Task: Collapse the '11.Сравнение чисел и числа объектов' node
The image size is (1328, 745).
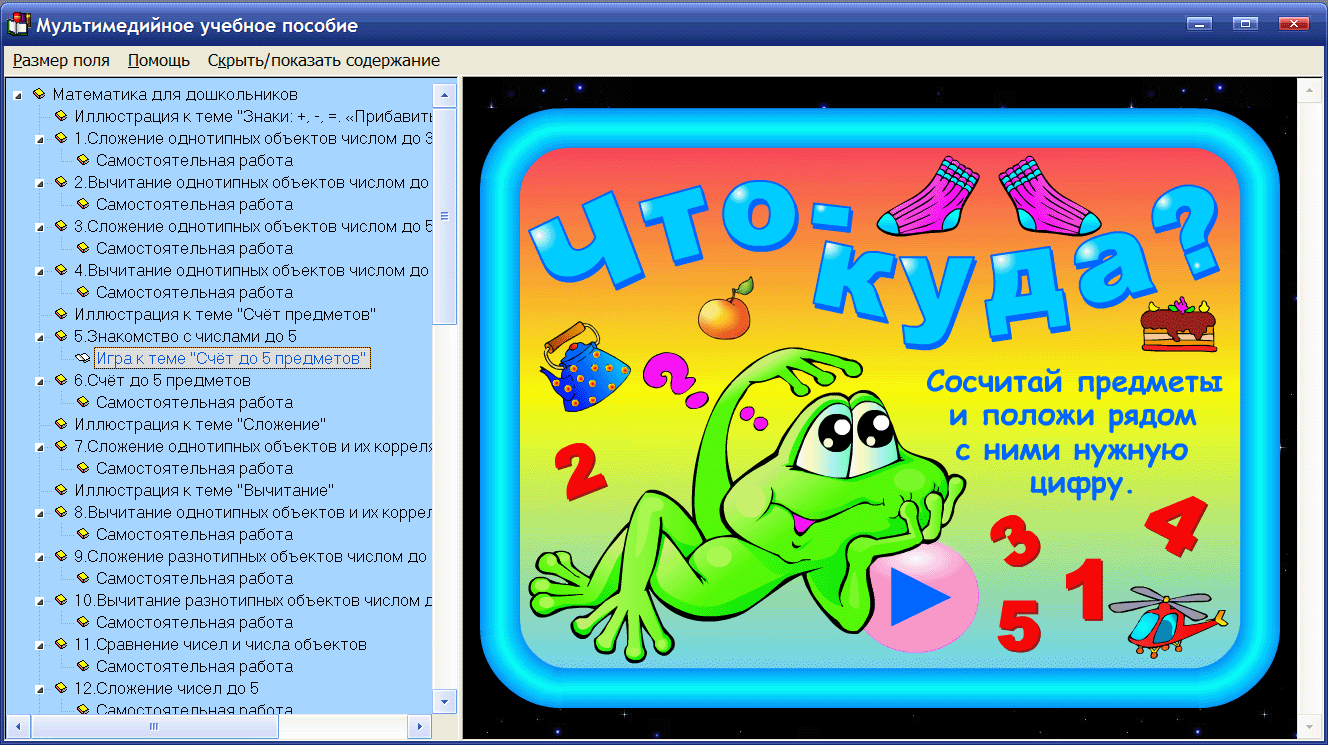Action: pyautogui.click(x=40, y=645)
